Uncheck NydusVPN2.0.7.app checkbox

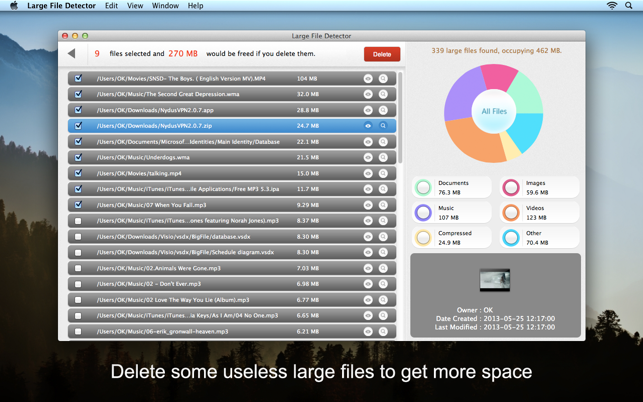coord(78,110)
